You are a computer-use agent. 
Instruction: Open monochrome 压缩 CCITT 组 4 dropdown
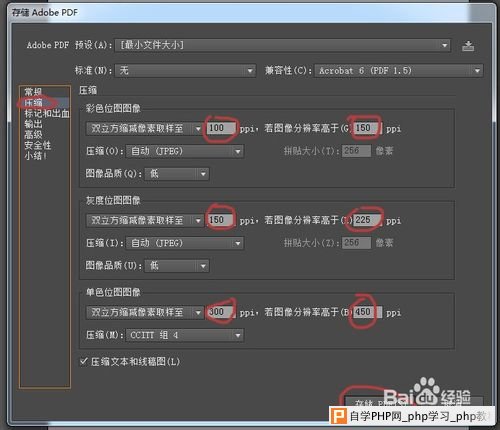coord(185,335)
